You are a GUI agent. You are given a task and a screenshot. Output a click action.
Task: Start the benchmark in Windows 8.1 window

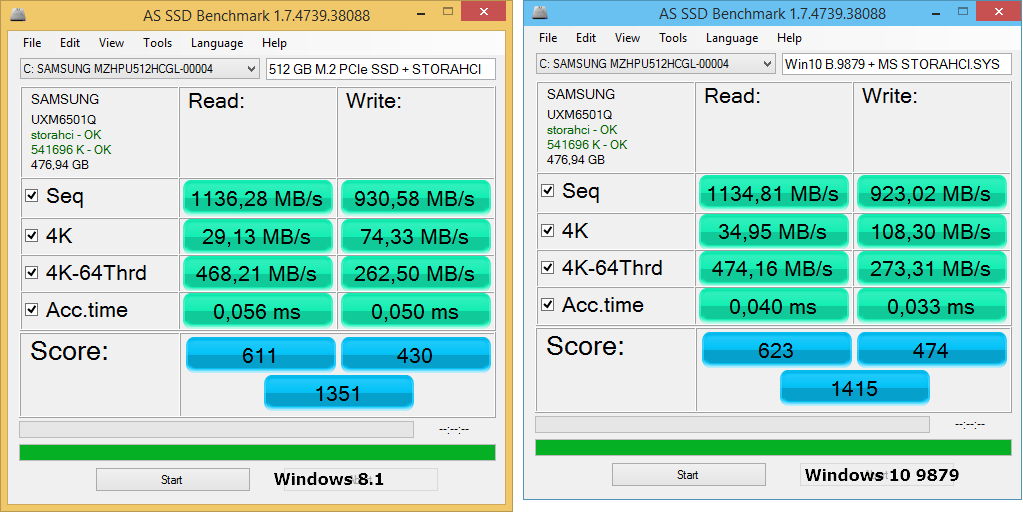pos(172,479)
